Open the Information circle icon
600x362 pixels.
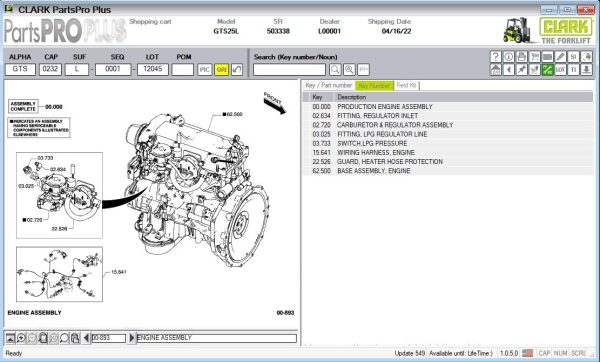click(509, 57)
